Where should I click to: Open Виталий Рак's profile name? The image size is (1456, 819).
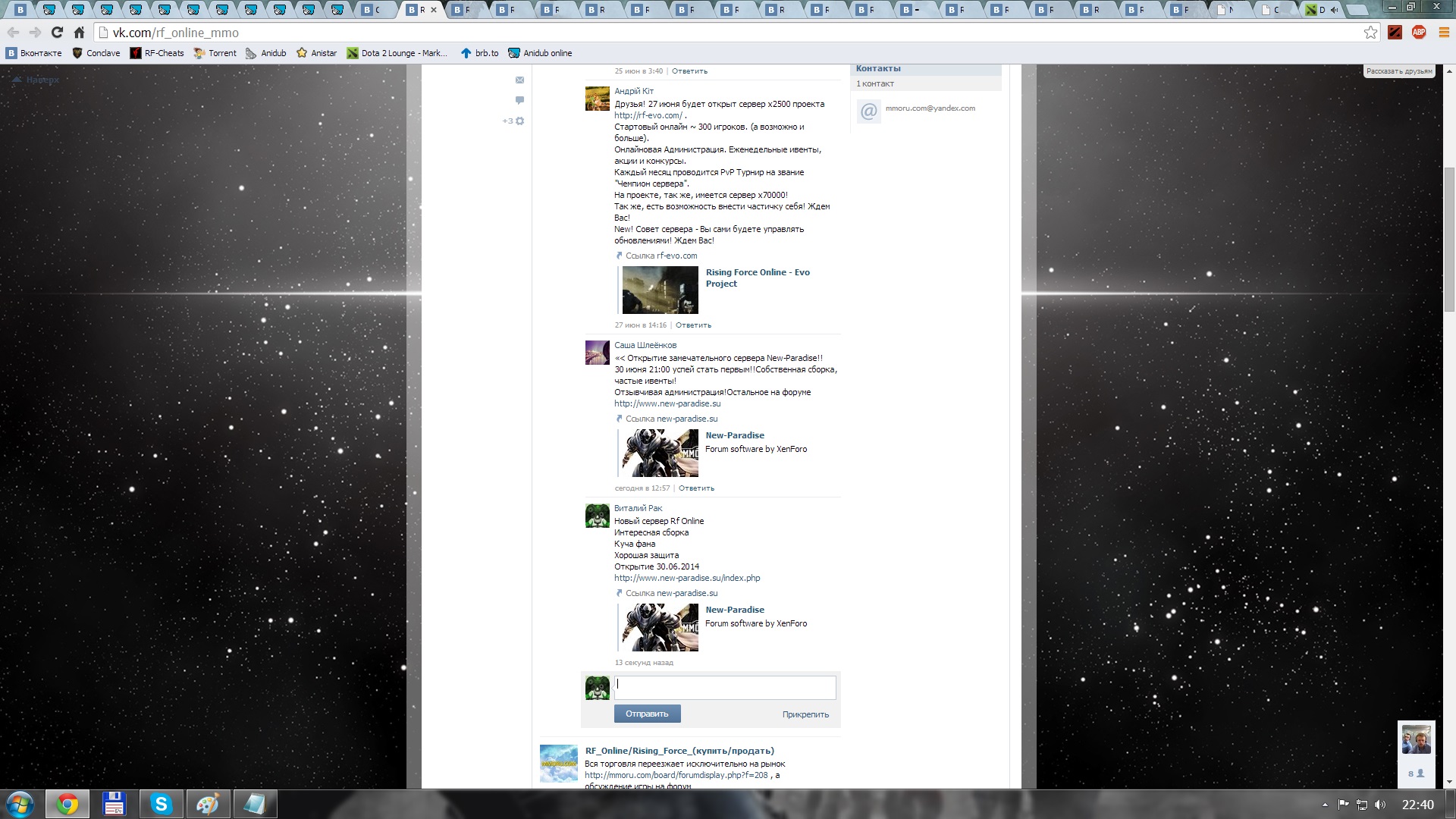click(639, 508)
